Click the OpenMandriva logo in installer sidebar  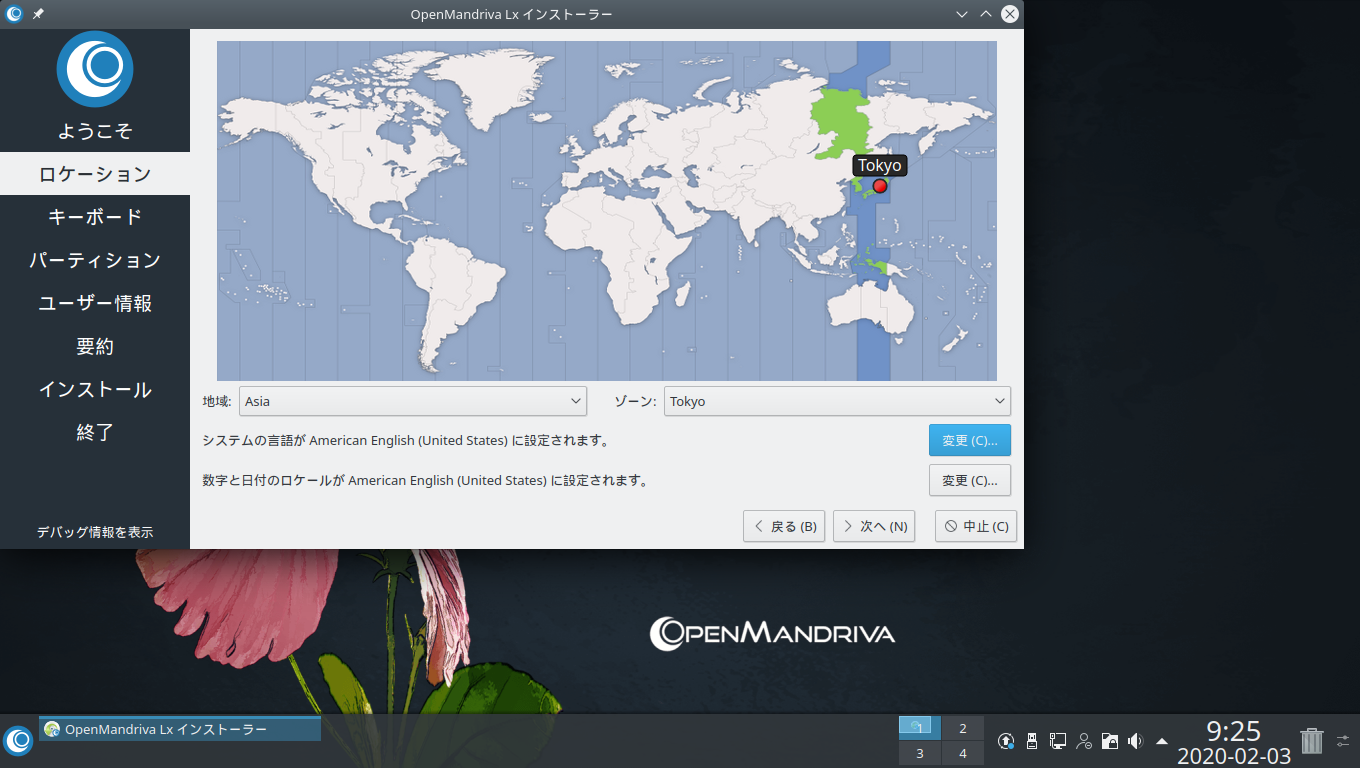click(95, 68)
